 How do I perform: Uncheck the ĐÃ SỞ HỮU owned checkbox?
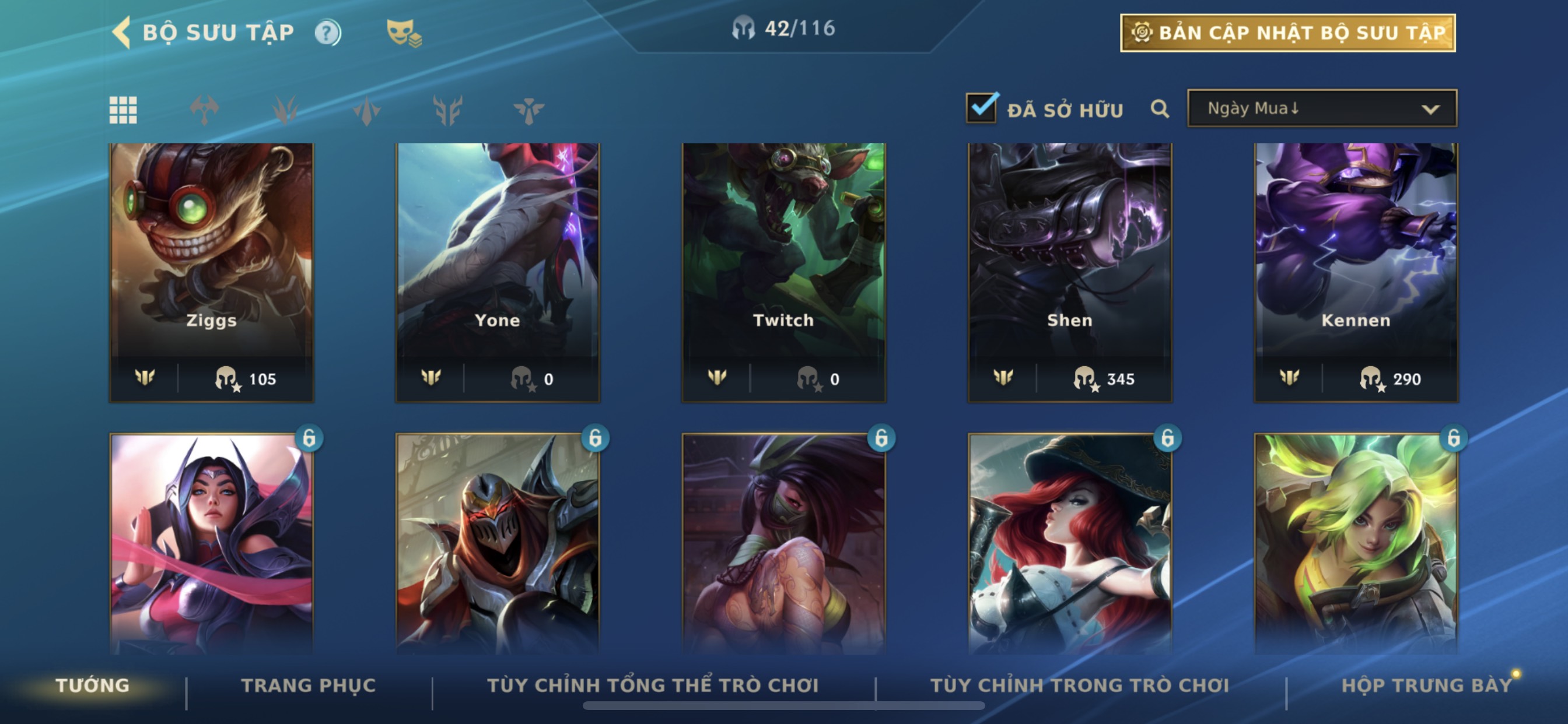[981, 108]
